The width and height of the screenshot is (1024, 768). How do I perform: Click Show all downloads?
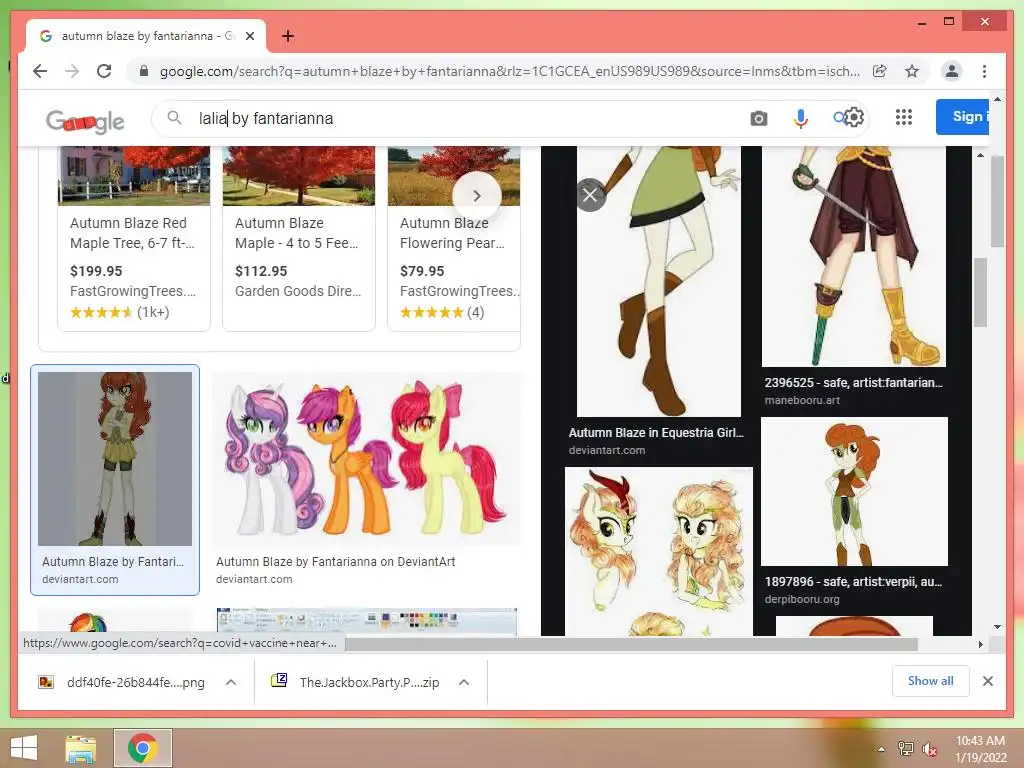pos(930,681)
